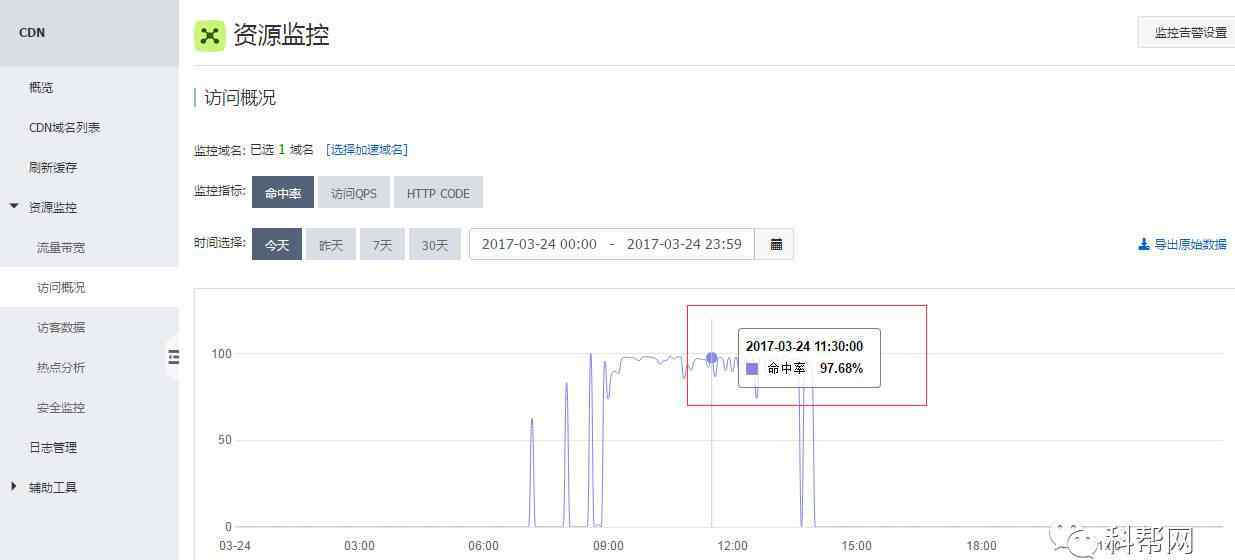1235x560 pixels.
Task: Click the start date 2017-03-24 00:00 field
Action: pyautogui.click(x=539, y=244)
